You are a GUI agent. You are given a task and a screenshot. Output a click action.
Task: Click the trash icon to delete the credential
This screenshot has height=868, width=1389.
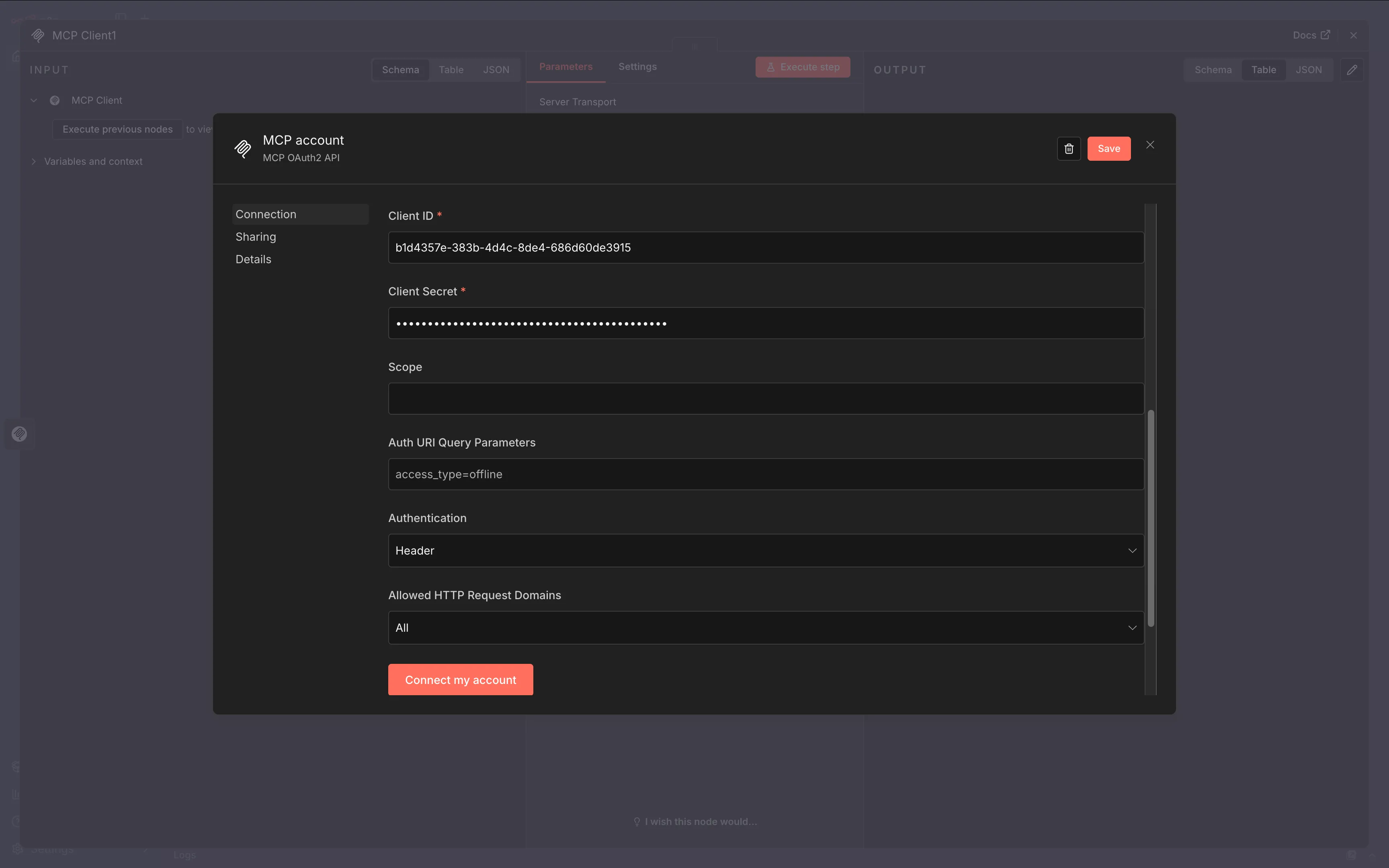[1068, 148]
